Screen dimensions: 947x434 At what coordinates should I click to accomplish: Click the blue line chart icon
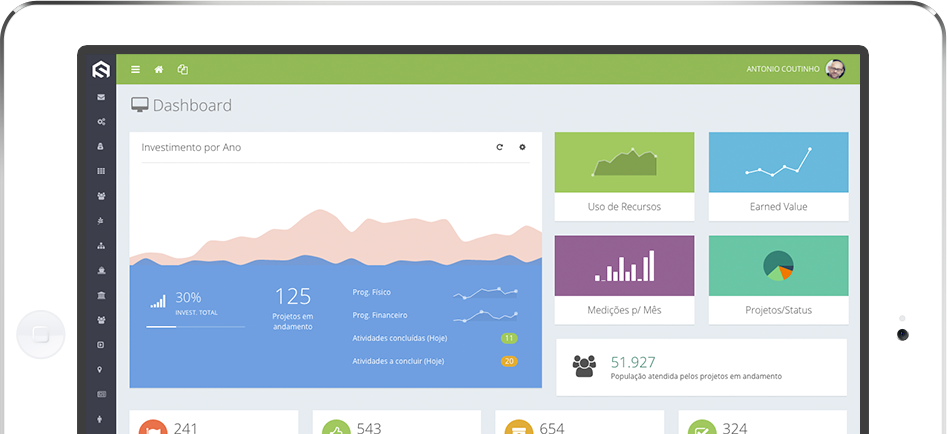(778, 162)
